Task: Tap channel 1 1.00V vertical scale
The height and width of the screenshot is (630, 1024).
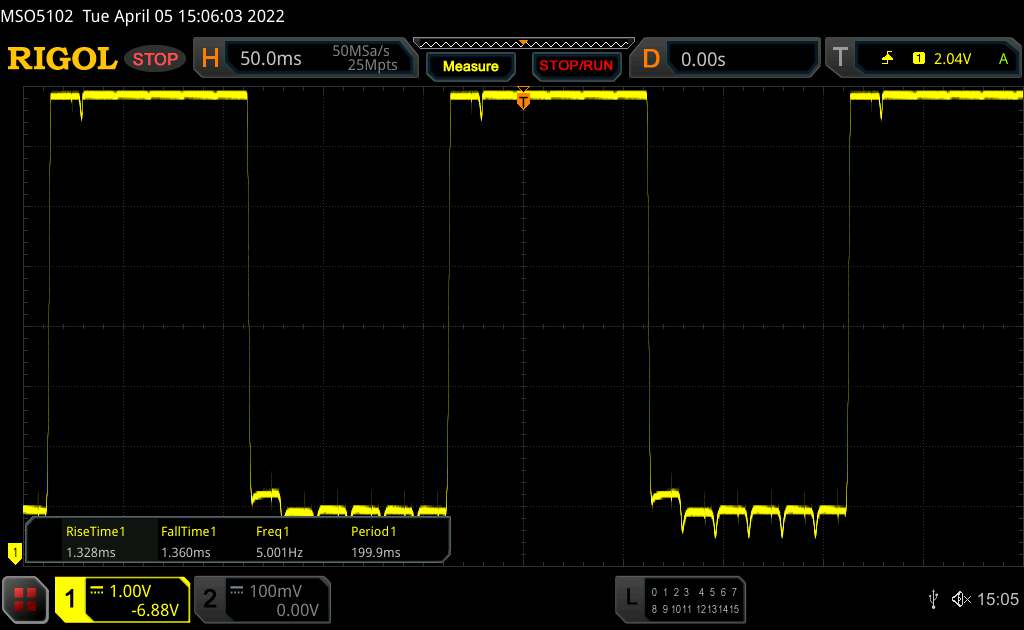Action: (x=130, y=591)
